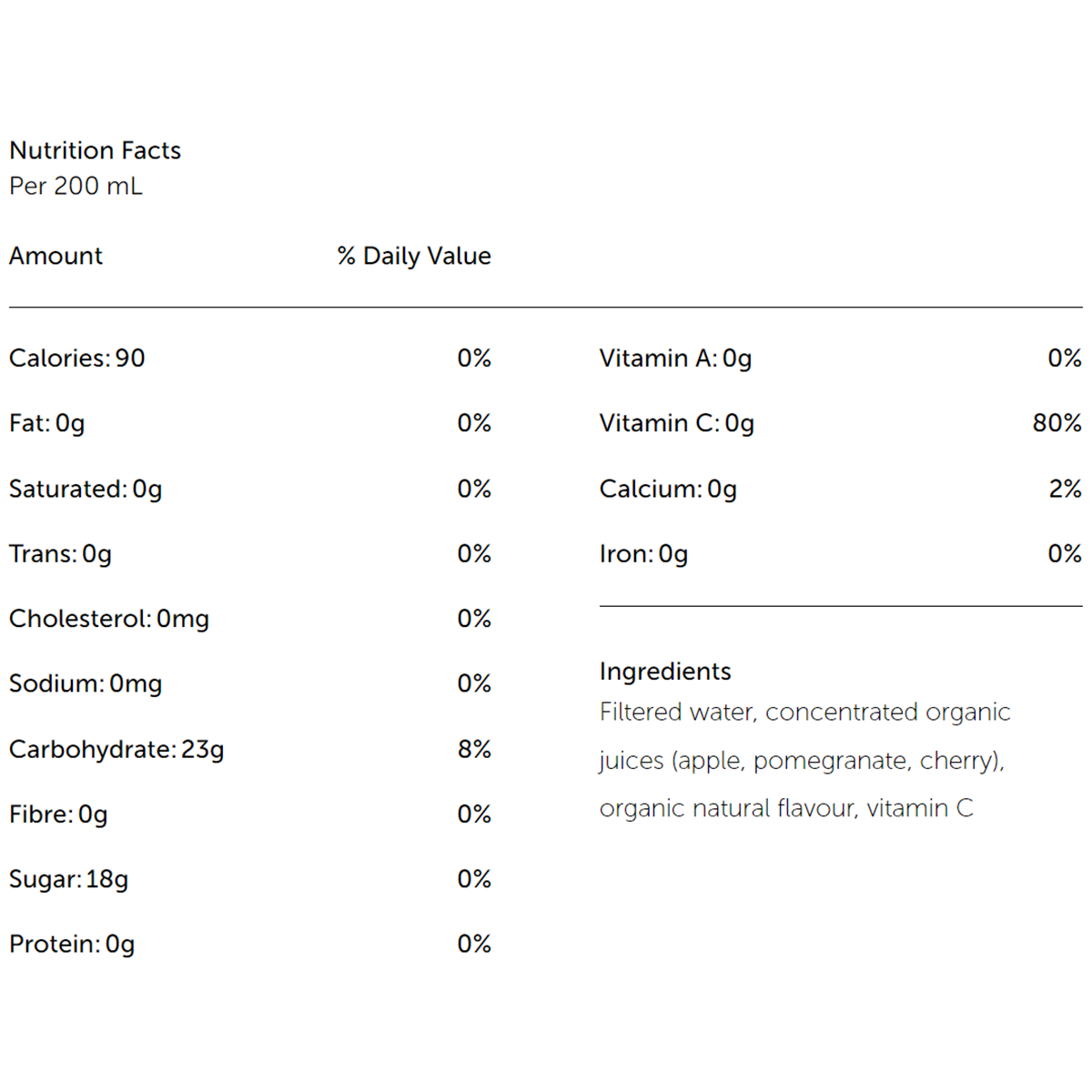Click the 'Cholesterol: 0mg' label

tap(108, 619)
